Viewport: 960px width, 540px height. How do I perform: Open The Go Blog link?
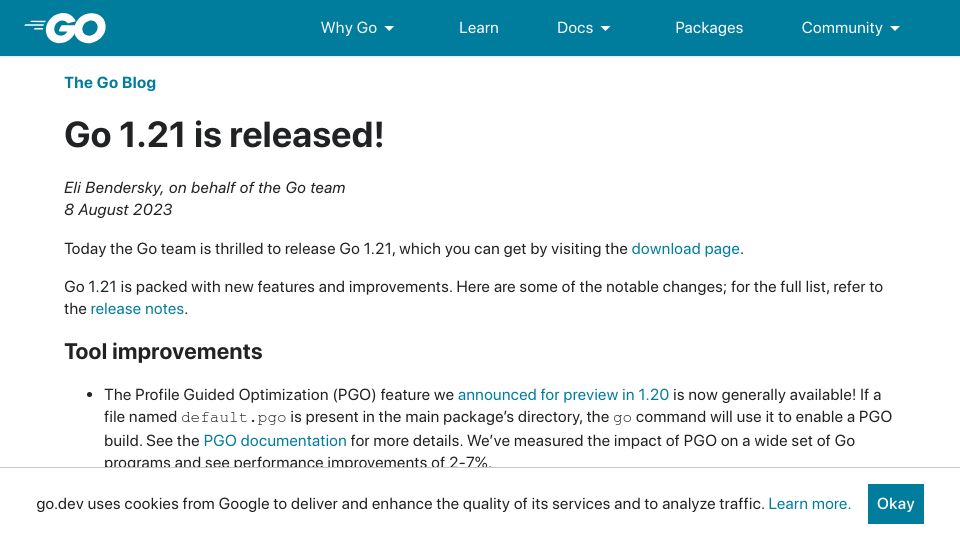pyautogui.click(x=110, y=83)
